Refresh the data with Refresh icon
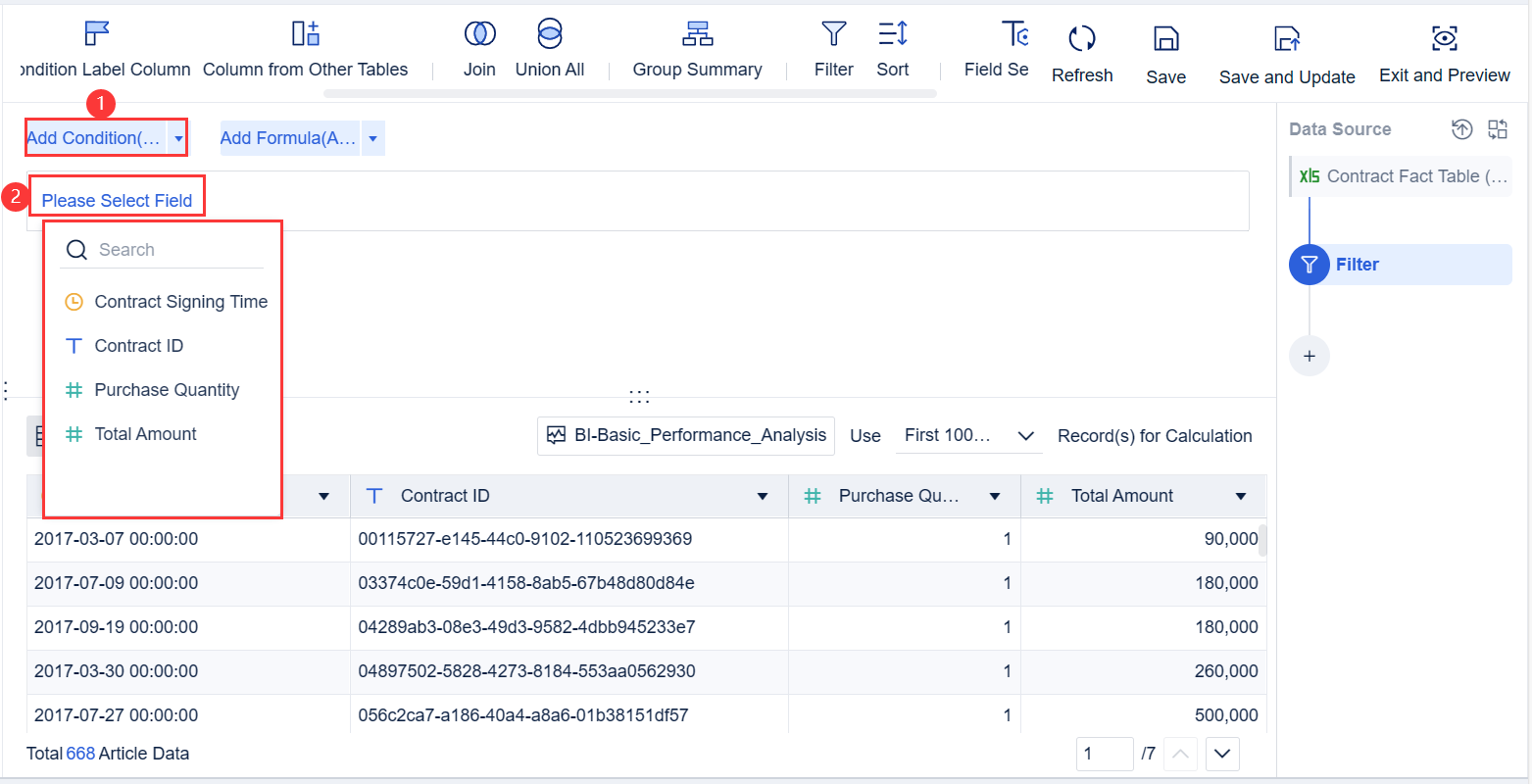This screenshot has height=784, width=1532. point(1081,39)
